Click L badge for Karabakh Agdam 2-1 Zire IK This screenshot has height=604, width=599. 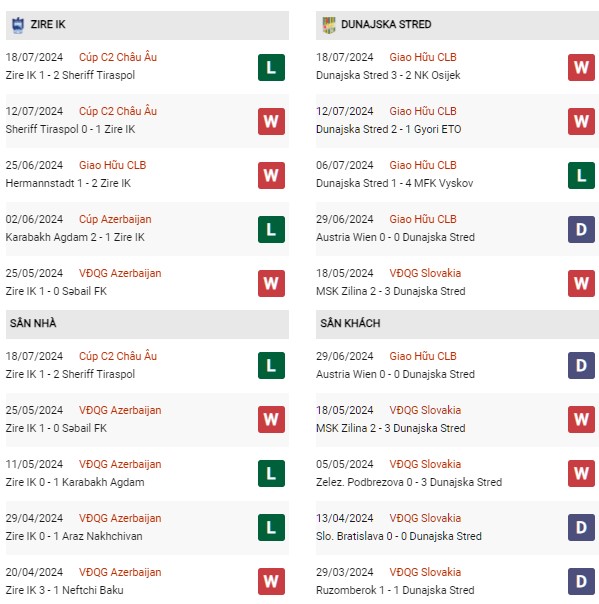271,229
